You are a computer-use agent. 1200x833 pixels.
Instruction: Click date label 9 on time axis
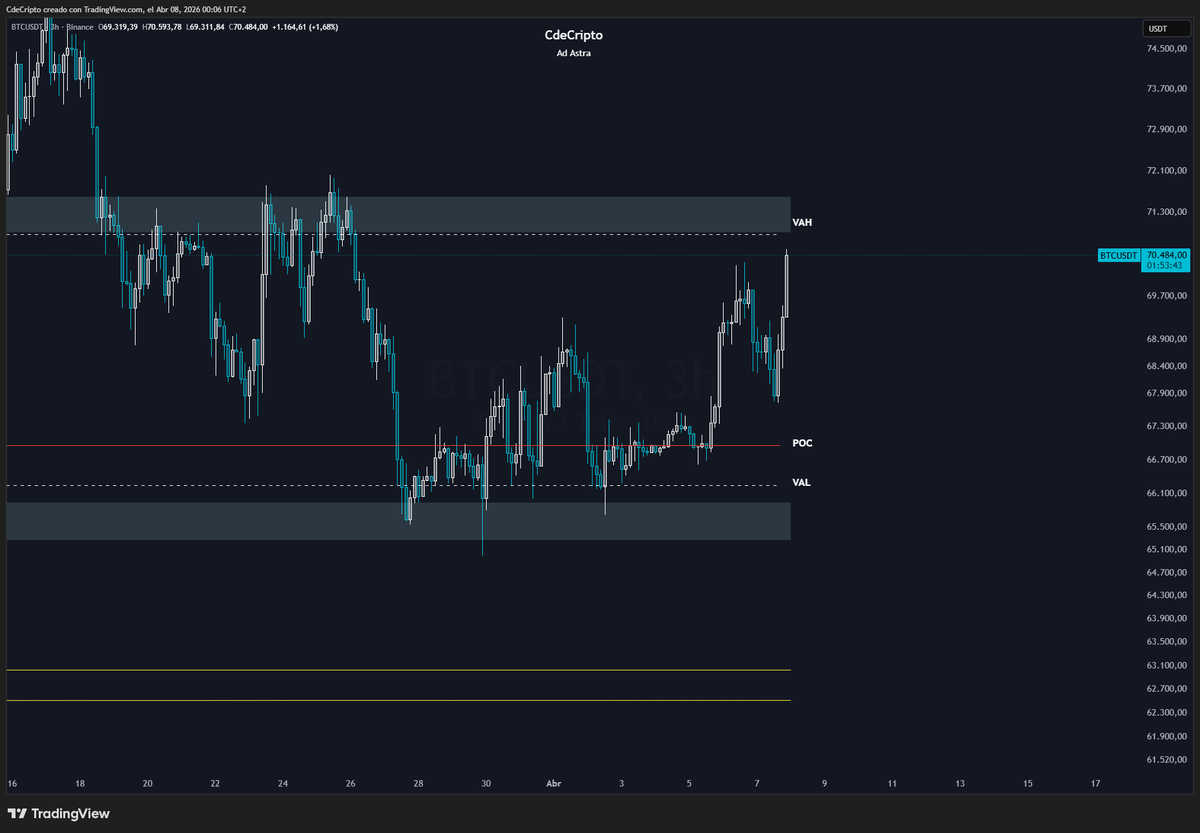(x=825, y=785)
